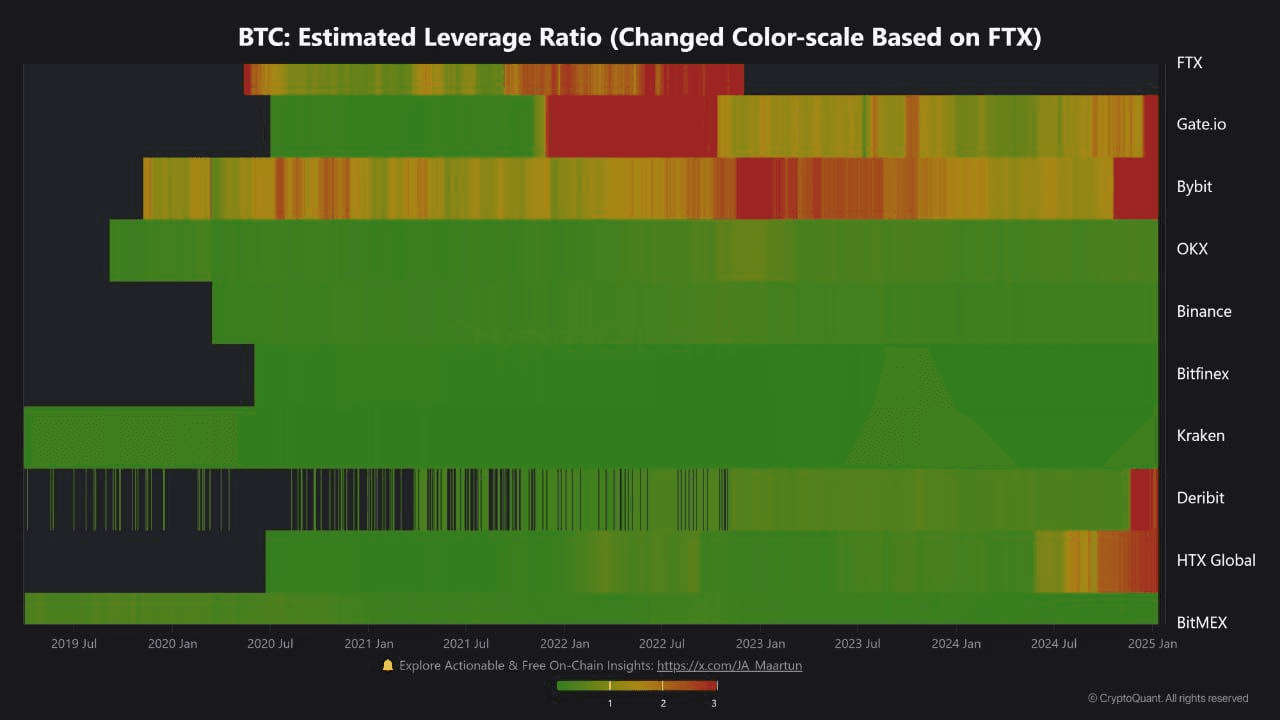The width and height of the screenshot is (1280, 720).
Task: Select the Deribit exchange label
Action: pos(1200,498)
